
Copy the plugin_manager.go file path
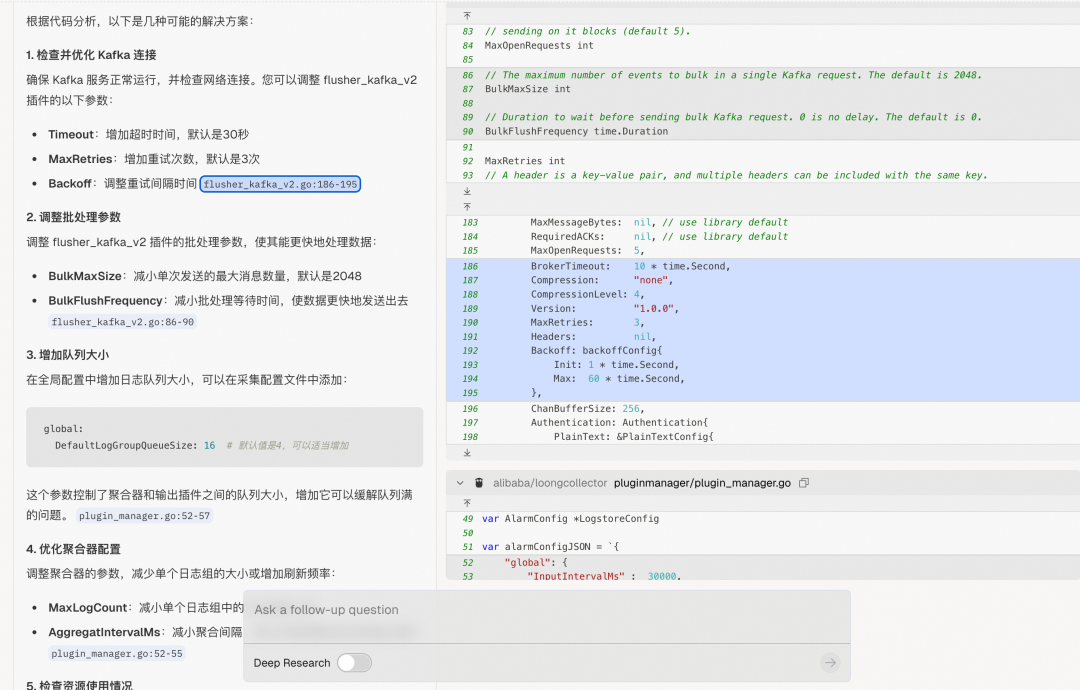[804, 483]
